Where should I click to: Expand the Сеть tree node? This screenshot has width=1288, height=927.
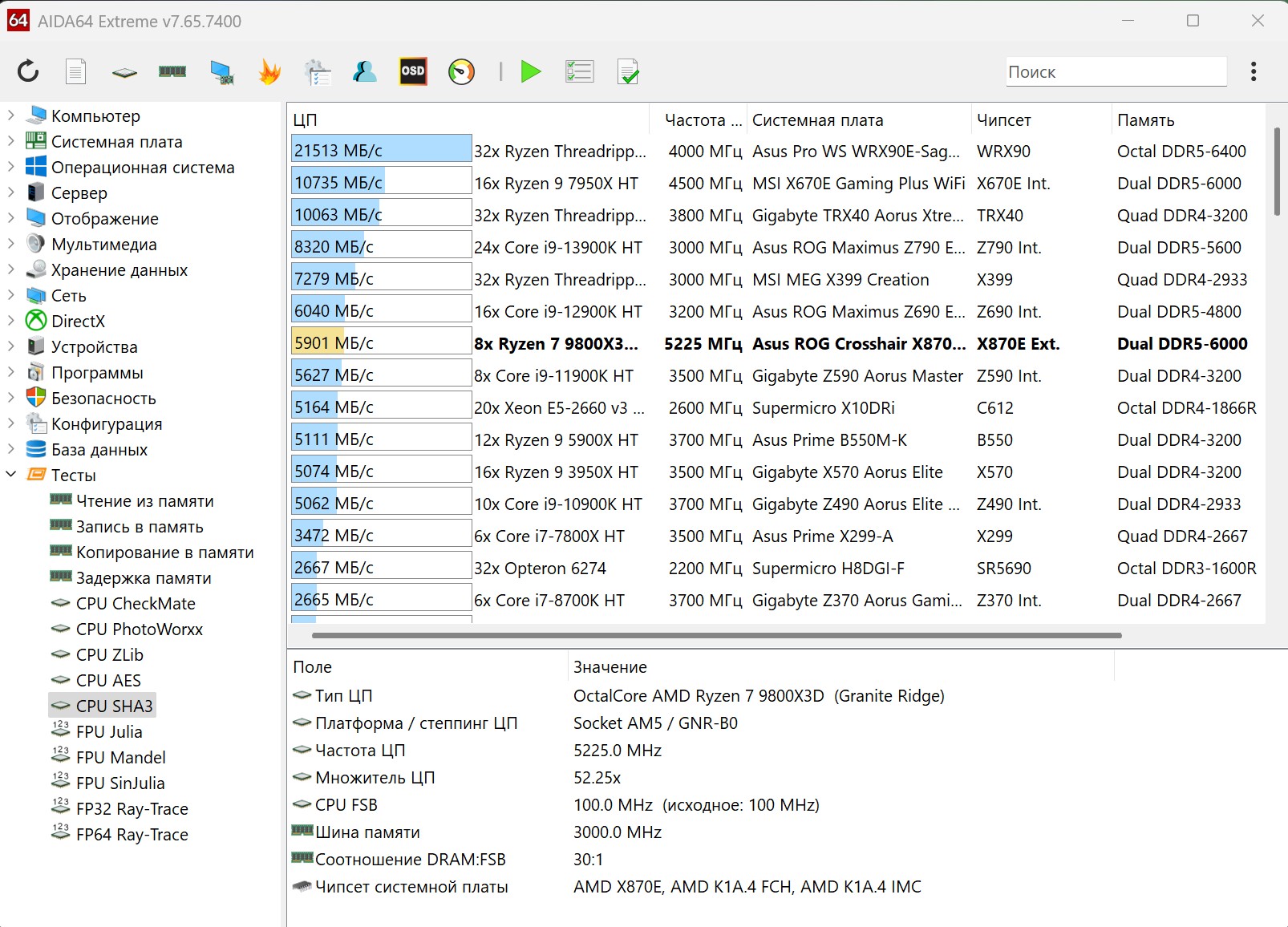[11, 295]
